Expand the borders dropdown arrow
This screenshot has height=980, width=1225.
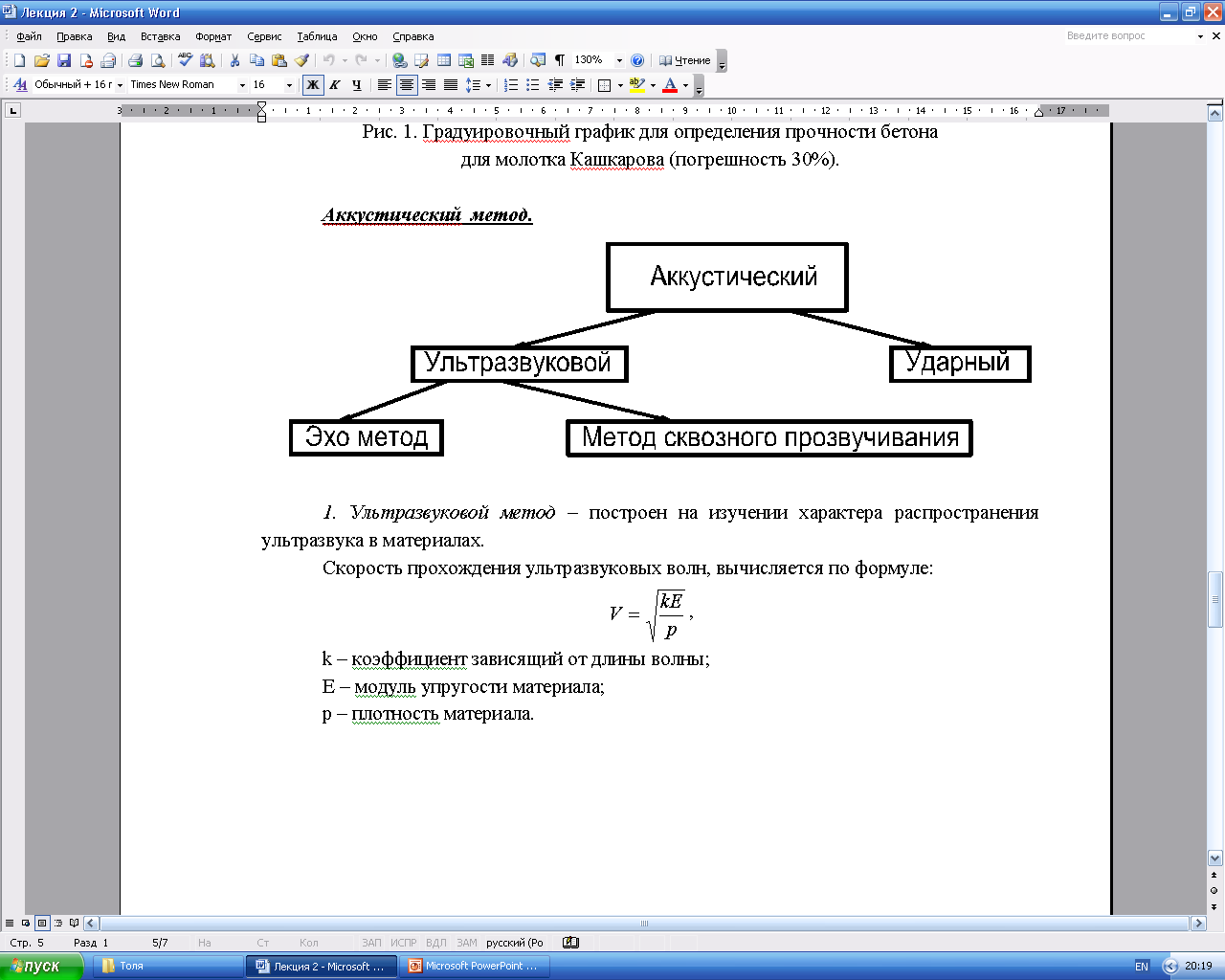620,85
